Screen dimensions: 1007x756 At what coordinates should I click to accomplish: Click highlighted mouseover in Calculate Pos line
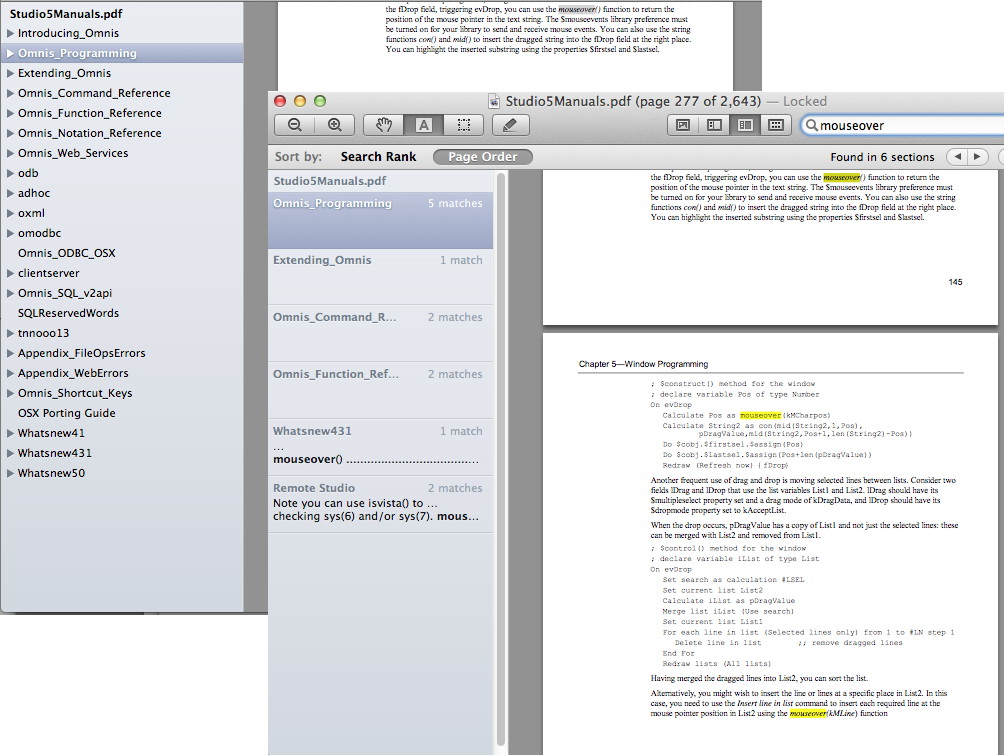click(x=760, y=415)
